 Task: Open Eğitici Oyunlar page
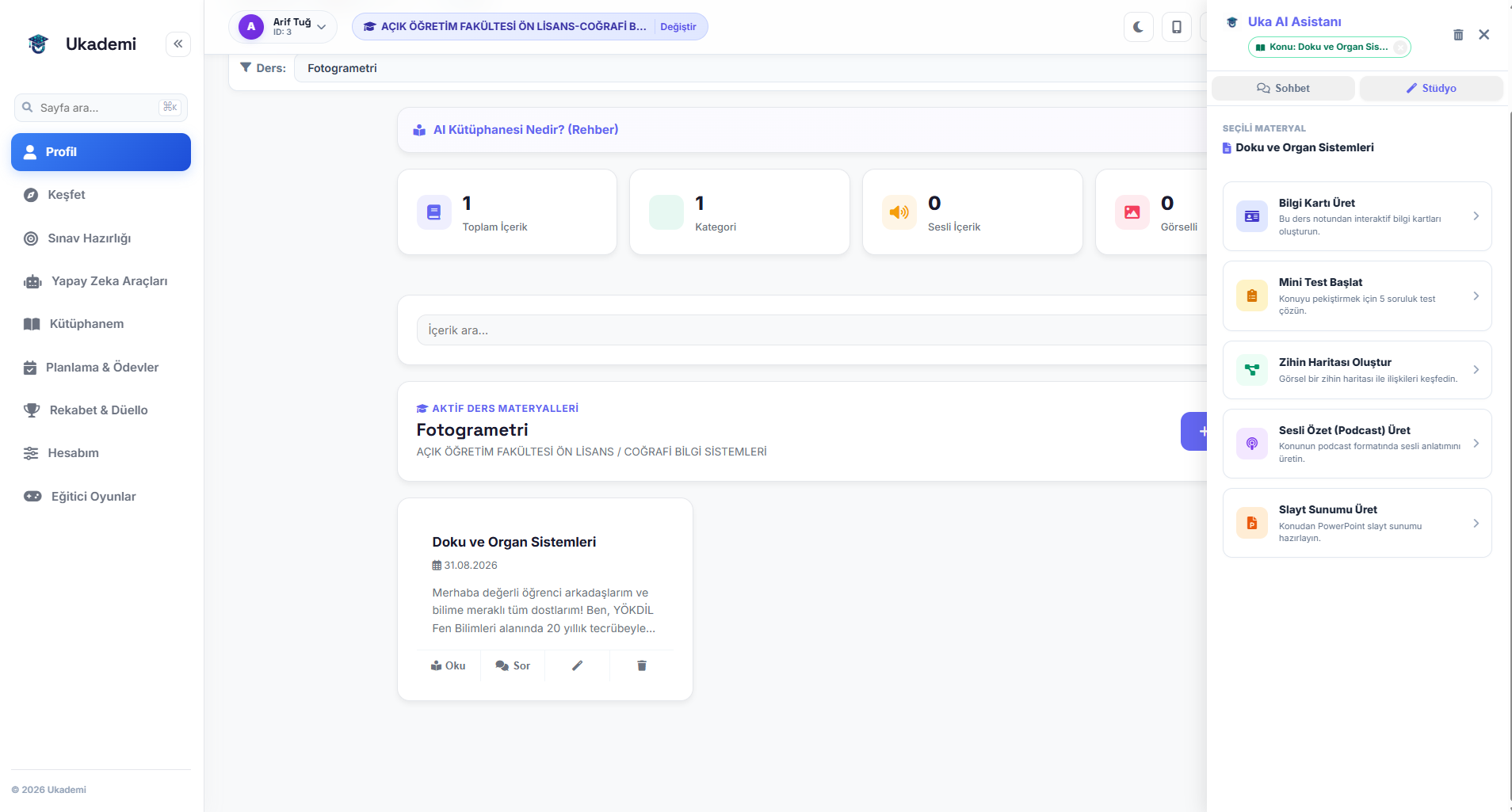(x=101, y=497)
